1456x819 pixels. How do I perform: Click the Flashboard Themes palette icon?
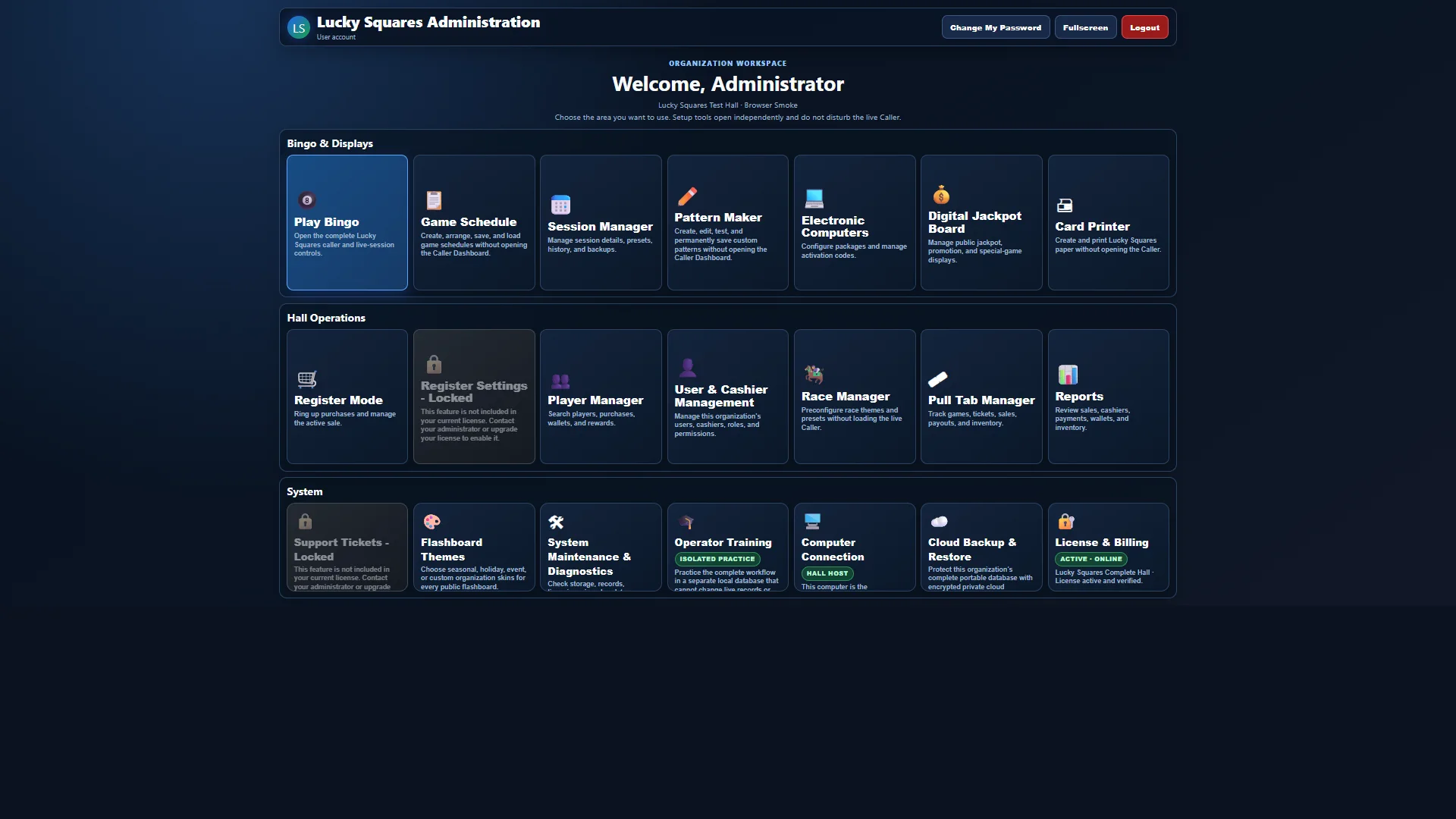point(431,522)
